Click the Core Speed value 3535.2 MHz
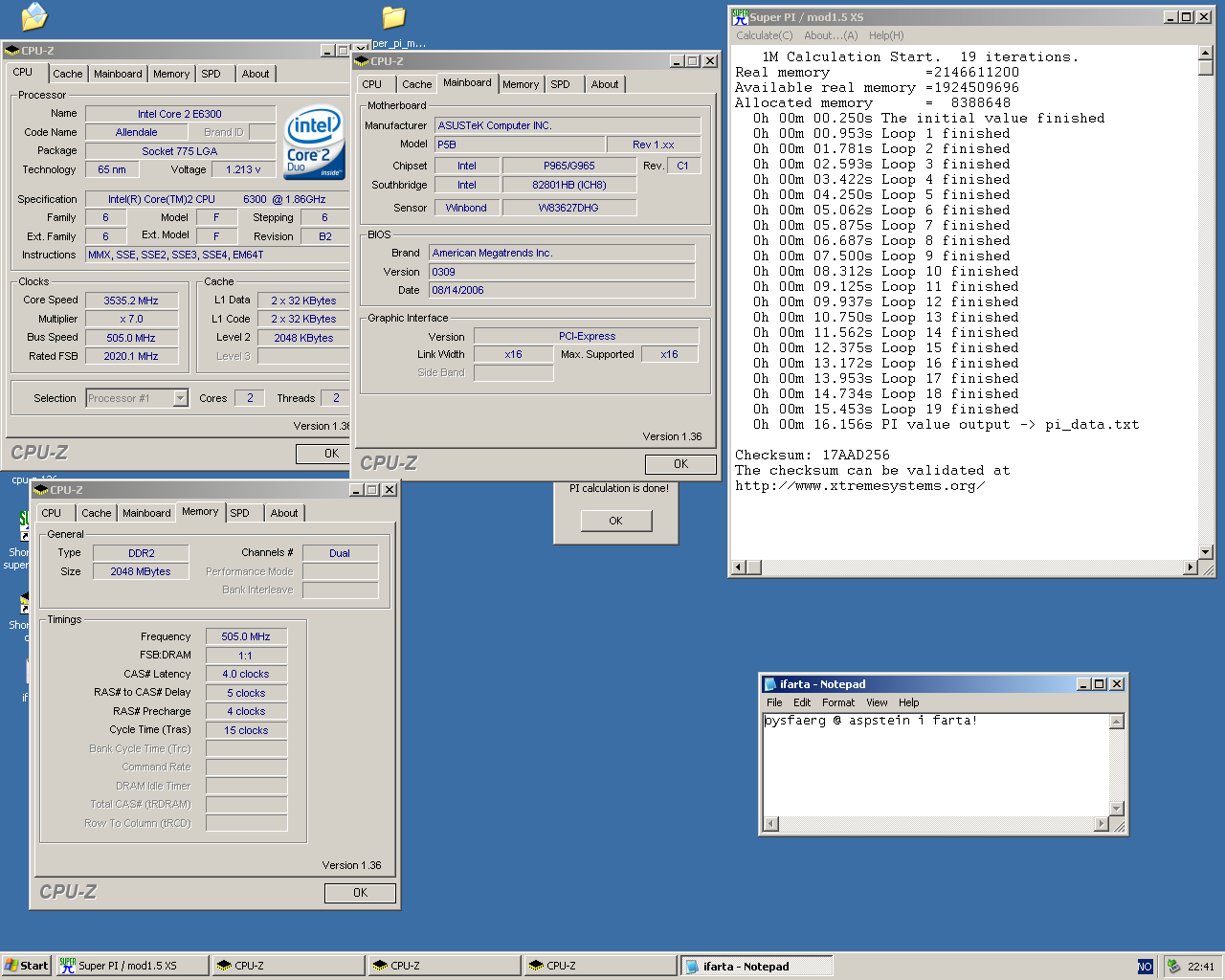Viewport: 1225px width, 980px height. [x=131, y=301]
